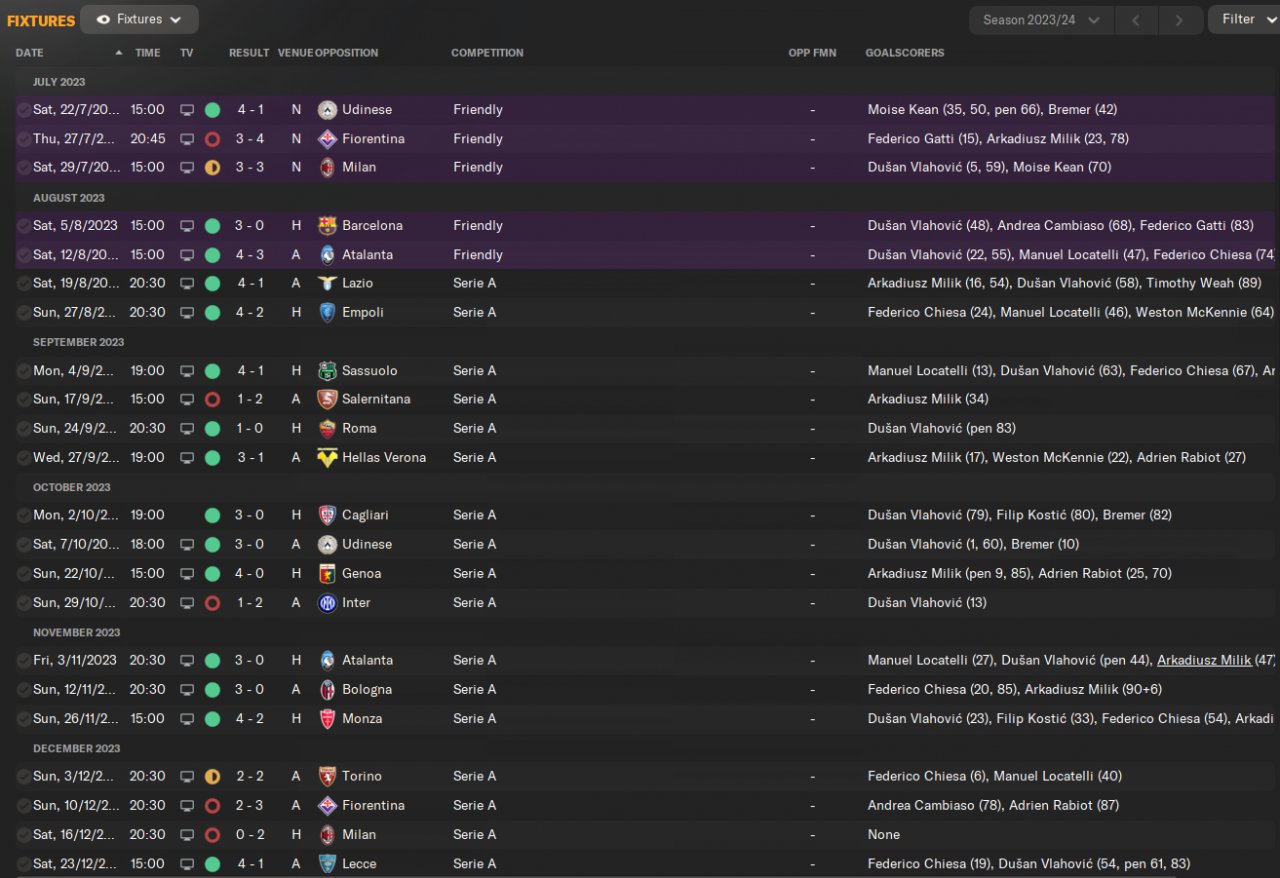Toggle check mark on Barcelona friendly row
The width and height of the screenshot is (1280, 878).
pos(23,226)
